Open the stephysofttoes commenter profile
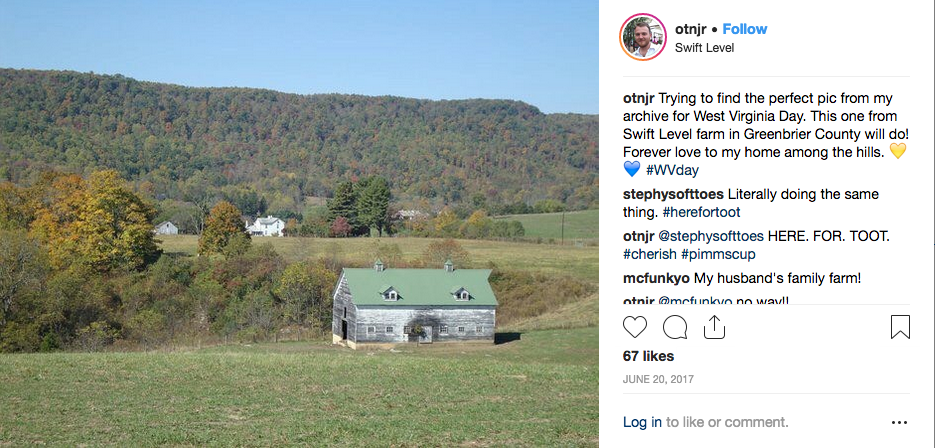Image resolution: width=935 pixels, height=448 pixels. [672, 193]
